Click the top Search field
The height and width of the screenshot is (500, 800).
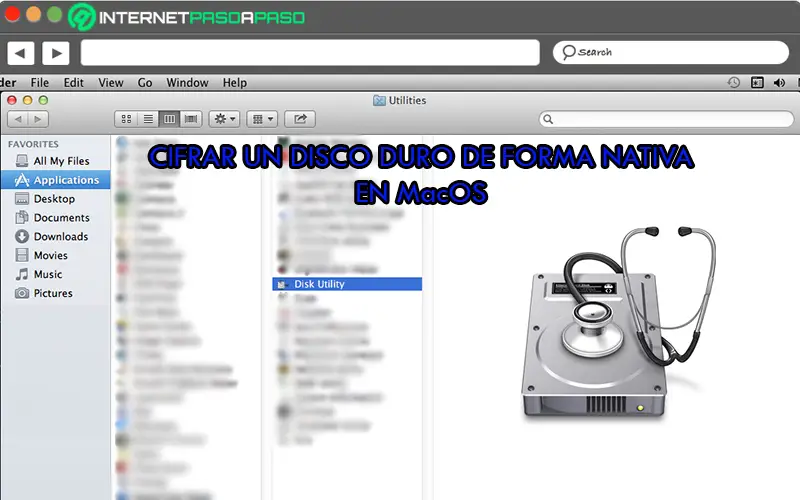[x=670, y=53]
